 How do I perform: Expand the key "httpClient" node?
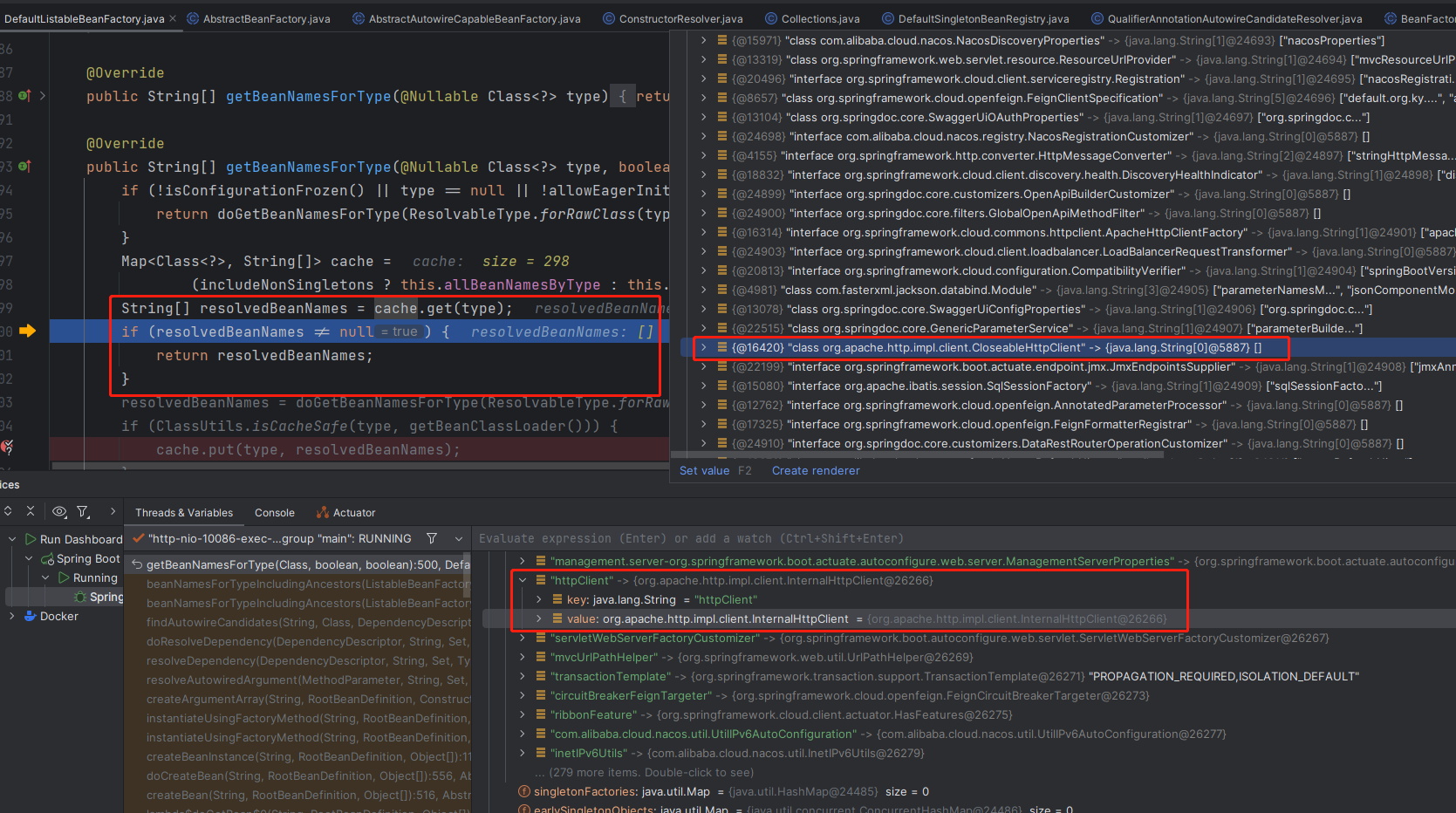(538, 599)
